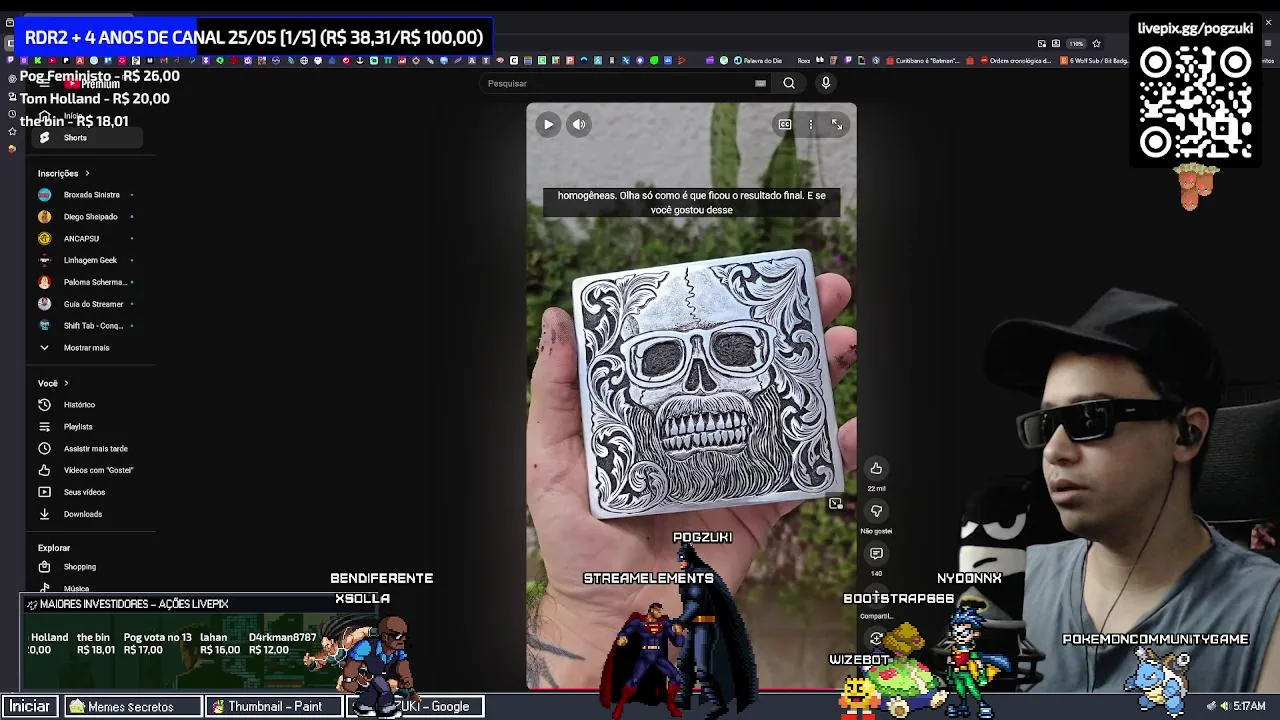Open ANCAPSU channel

[86, 239]
